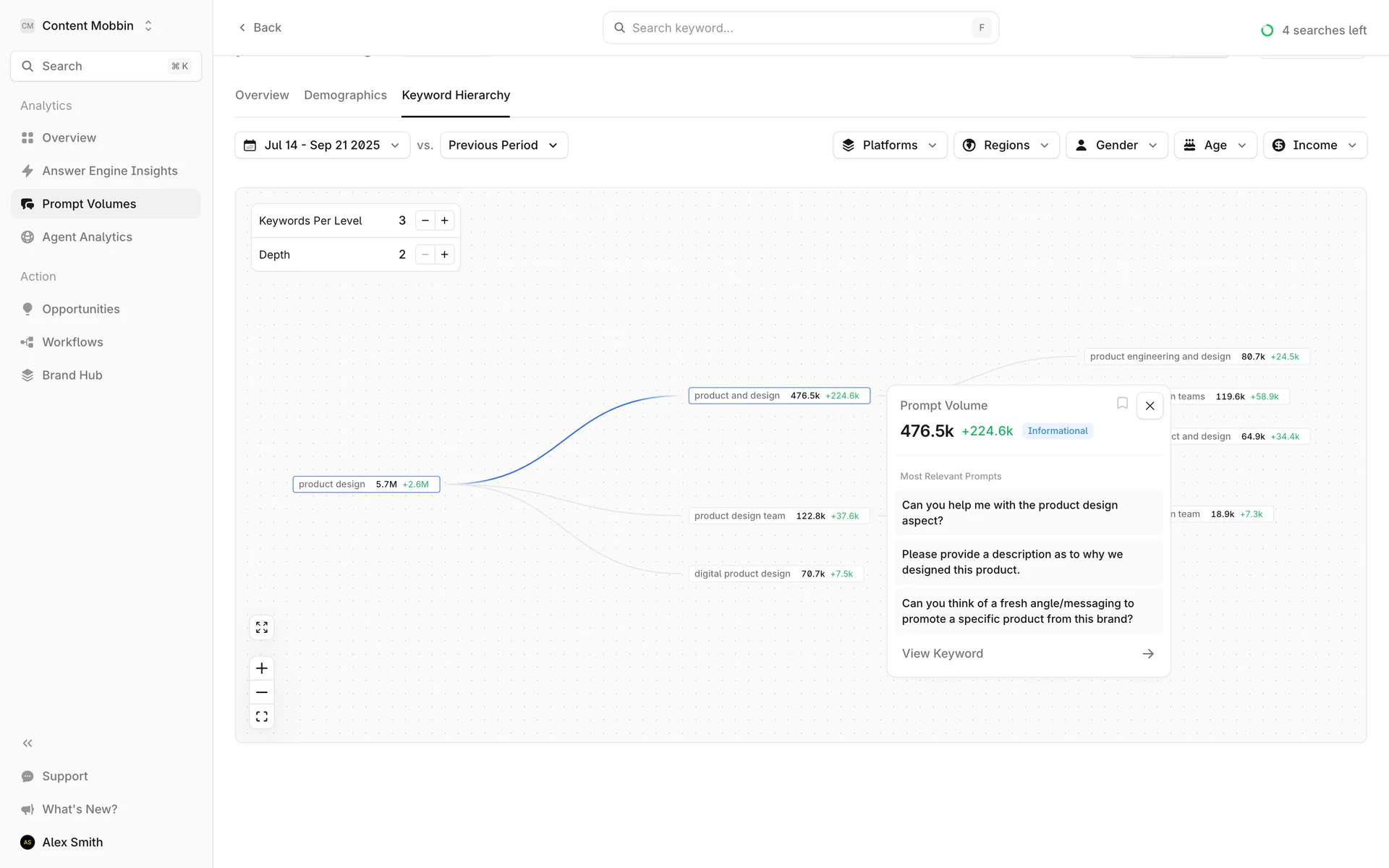
Task: Open Answer Engine Insights from sidebar
Action: pyautogui.click(x=109, y=171)
